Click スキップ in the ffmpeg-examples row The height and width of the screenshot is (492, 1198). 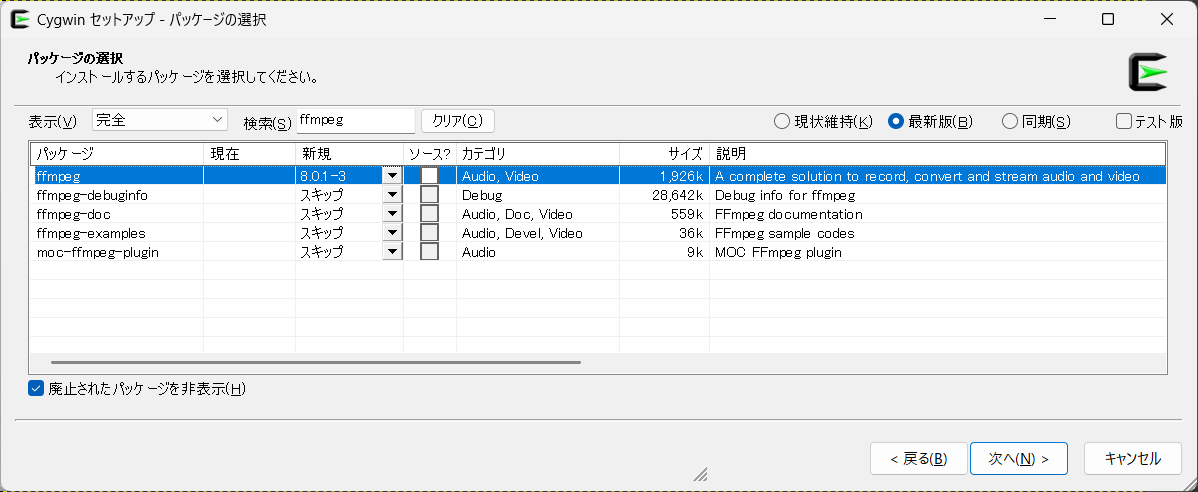point(321,233)
